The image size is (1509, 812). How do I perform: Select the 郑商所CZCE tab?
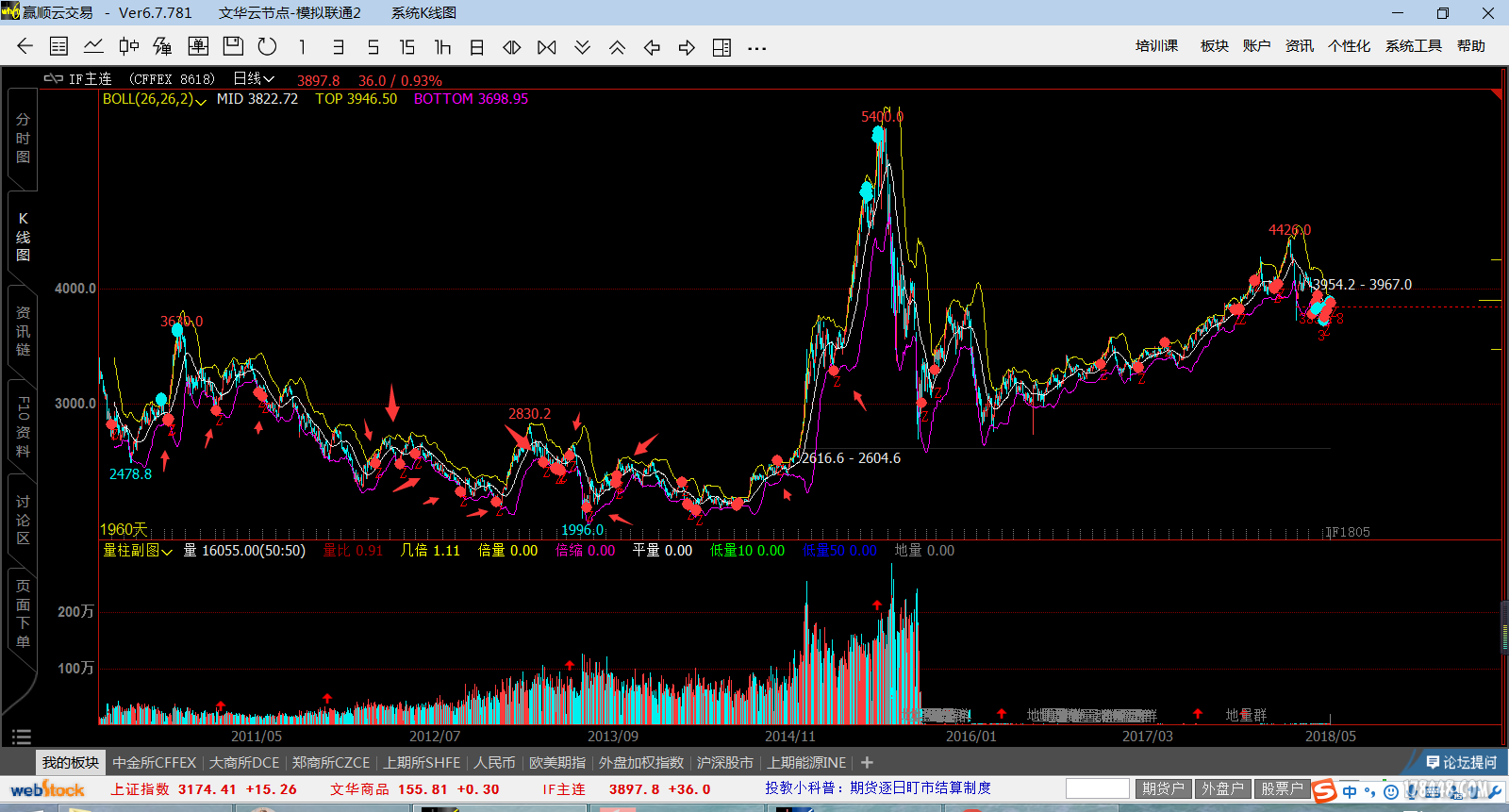click(331, 762)
